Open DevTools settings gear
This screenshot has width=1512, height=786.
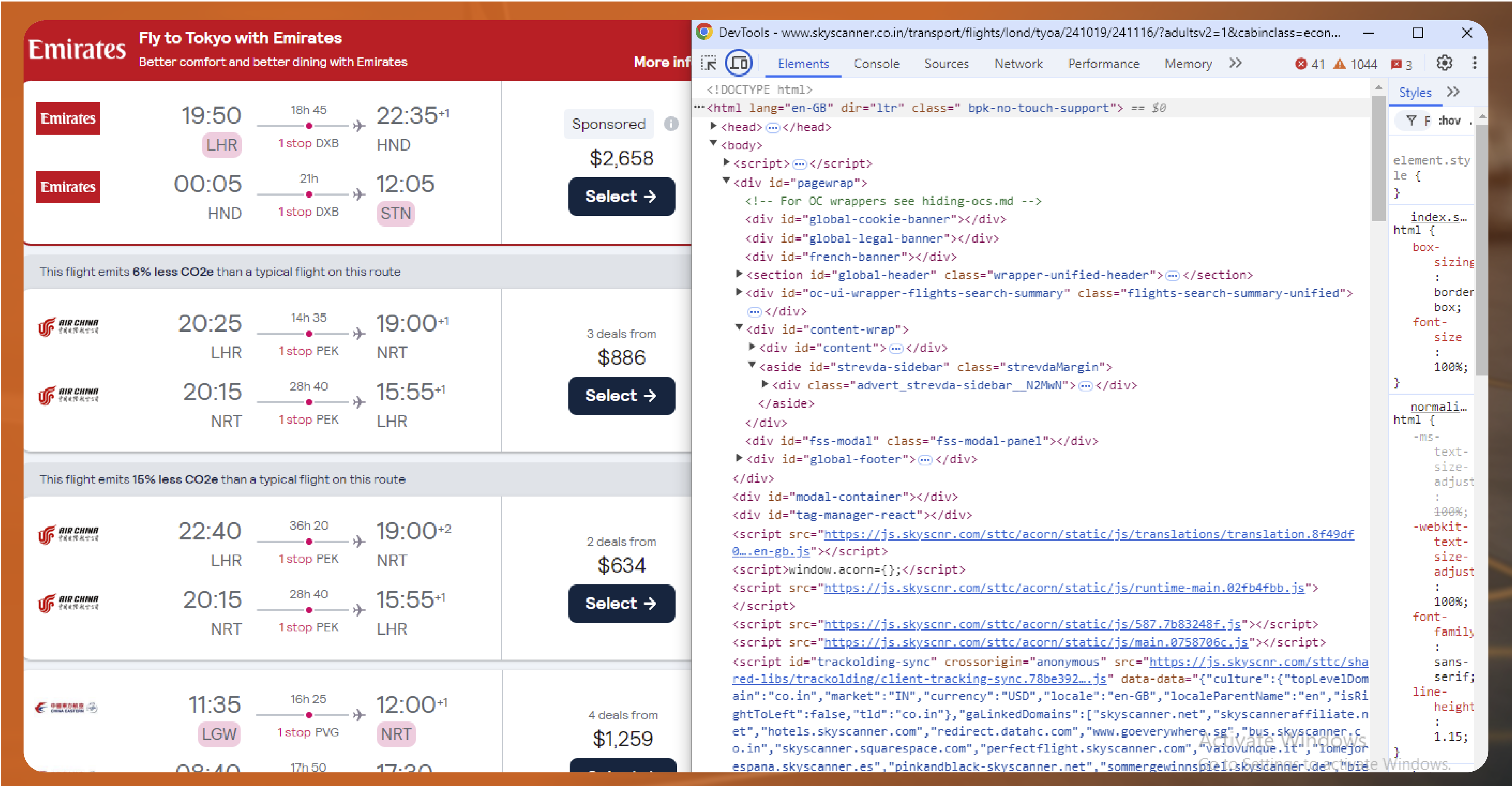coord(1444,63)
